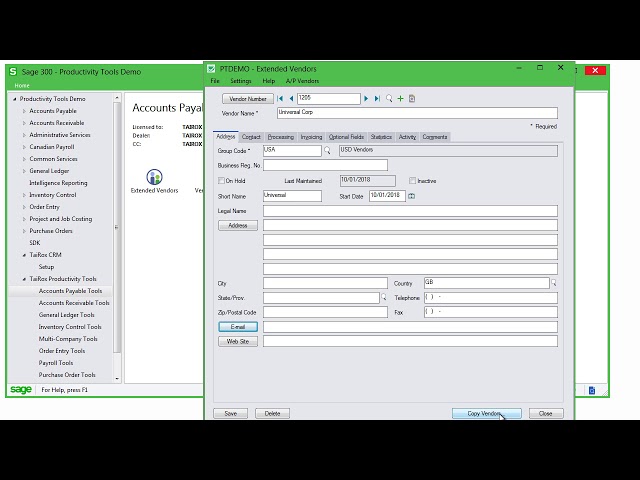Expand Common Services tree node
The width and height of the screenshot is (640, 480).
[24, 159]
